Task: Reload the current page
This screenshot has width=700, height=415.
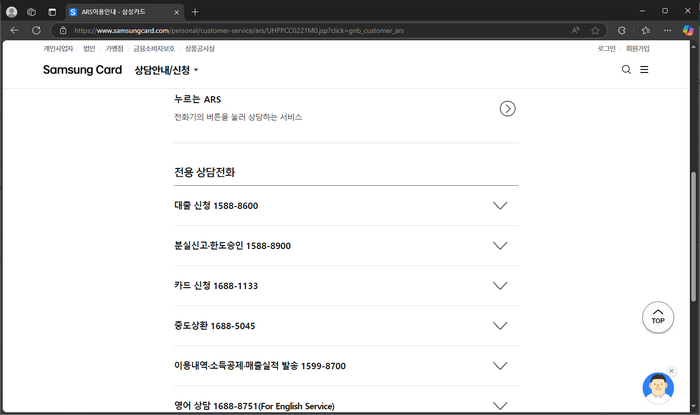Action: click(36, 30)
